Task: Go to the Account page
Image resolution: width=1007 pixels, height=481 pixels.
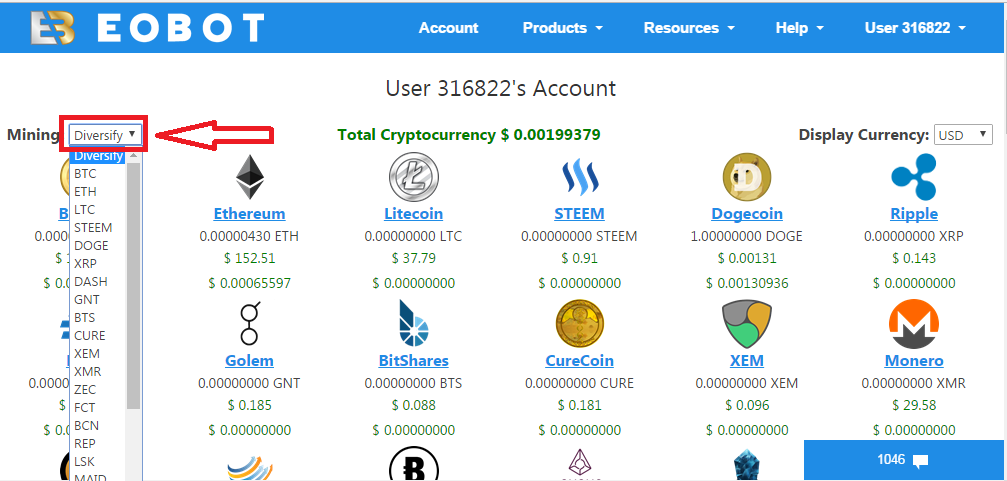Action: coord(448,28)
